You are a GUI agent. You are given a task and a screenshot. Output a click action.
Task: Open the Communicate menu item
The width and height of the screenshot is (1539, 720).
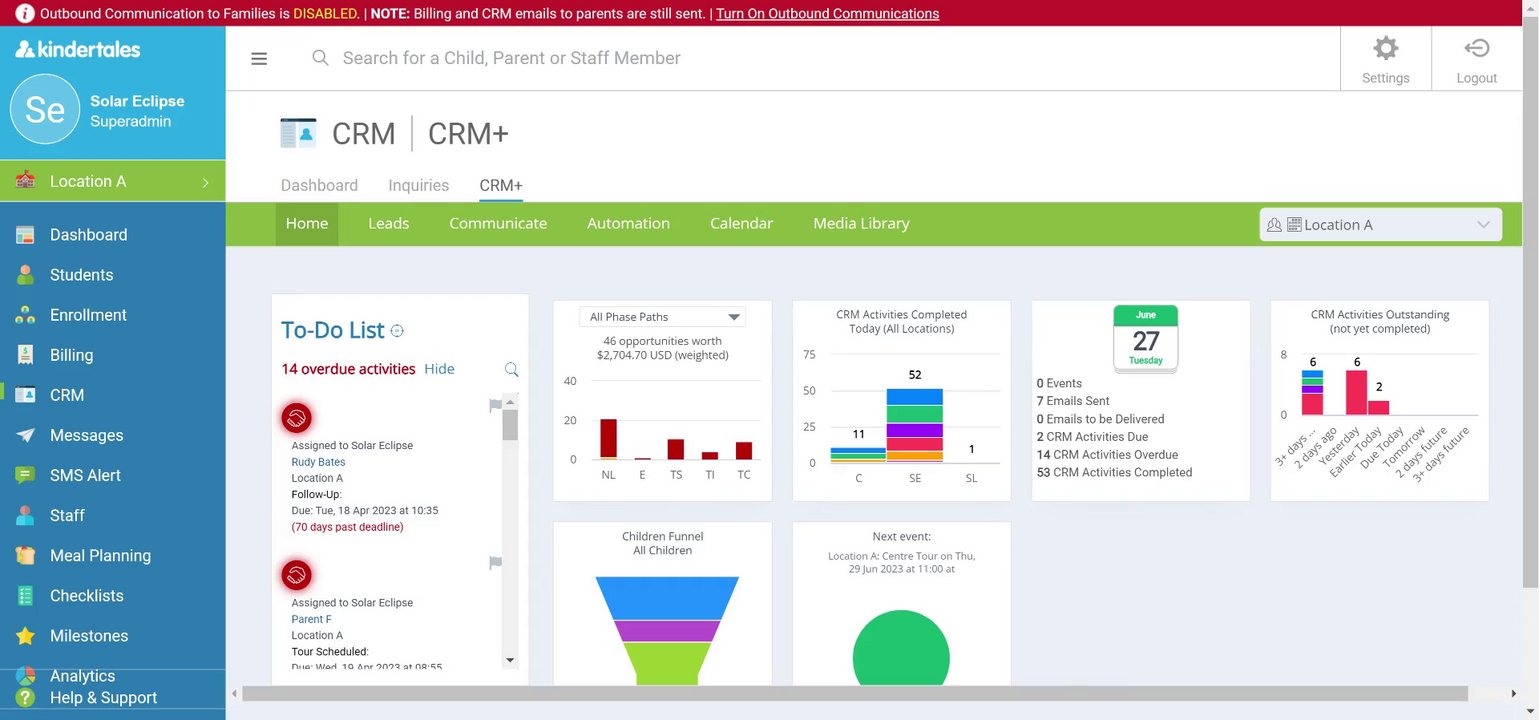498,224
